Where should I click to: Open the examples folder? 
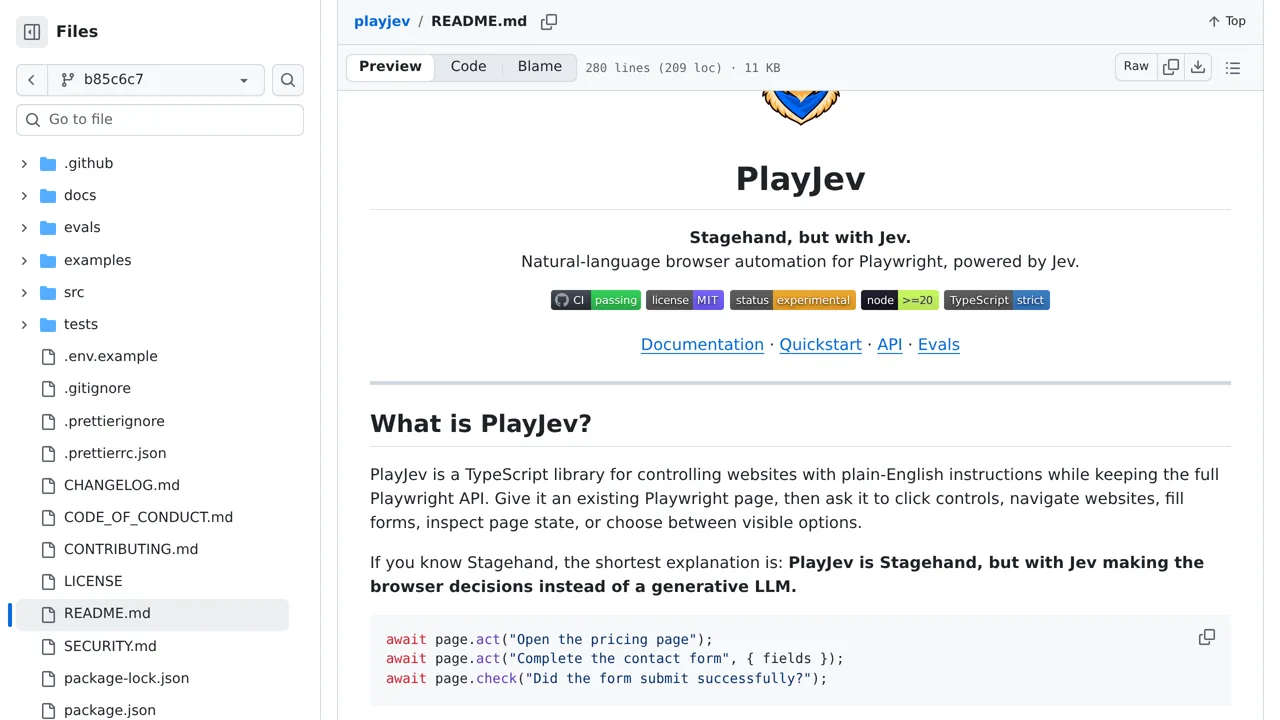[97, 260]
